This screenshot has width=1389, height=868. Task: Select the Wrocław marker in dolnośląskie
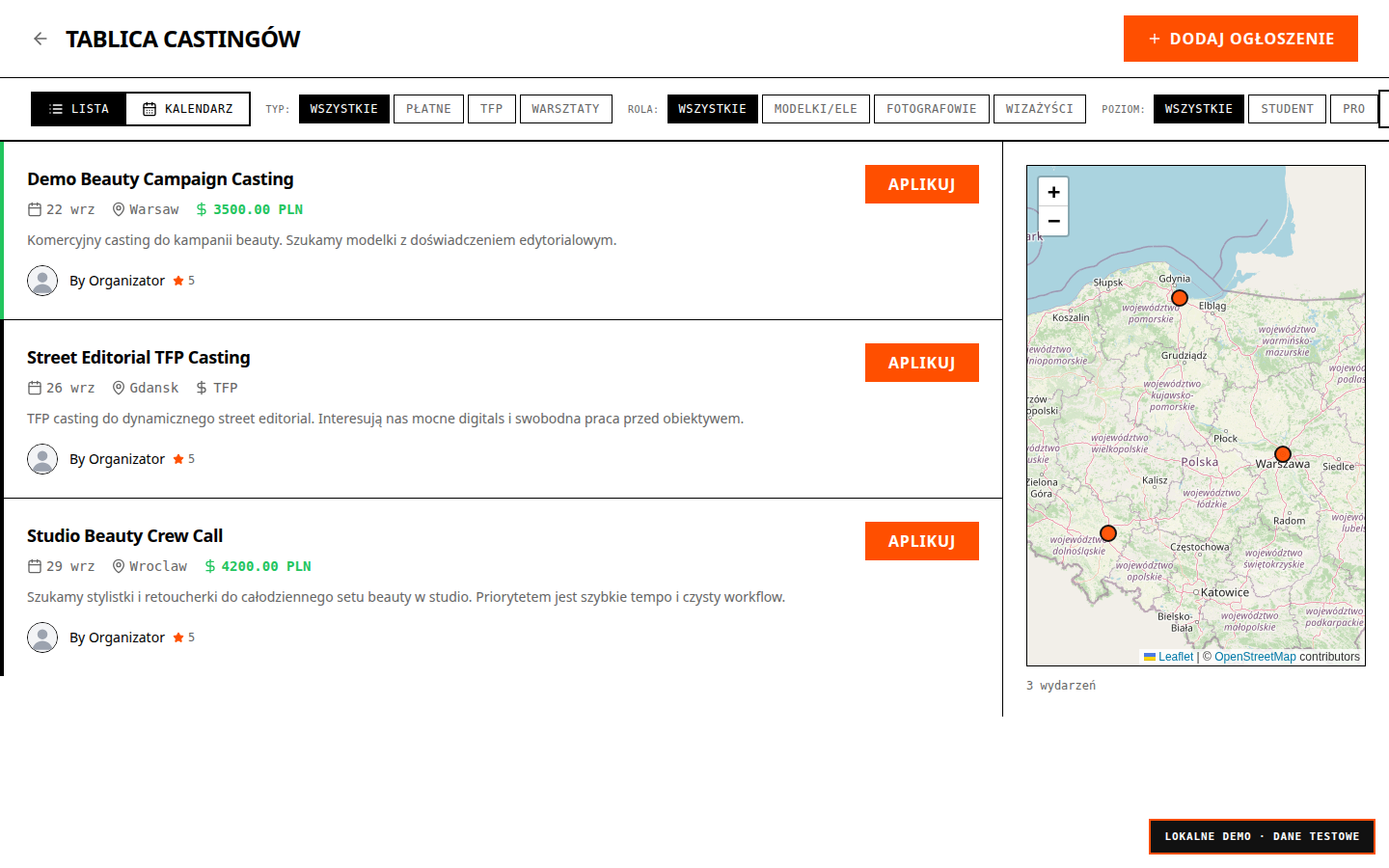(x=1108, y=533)
